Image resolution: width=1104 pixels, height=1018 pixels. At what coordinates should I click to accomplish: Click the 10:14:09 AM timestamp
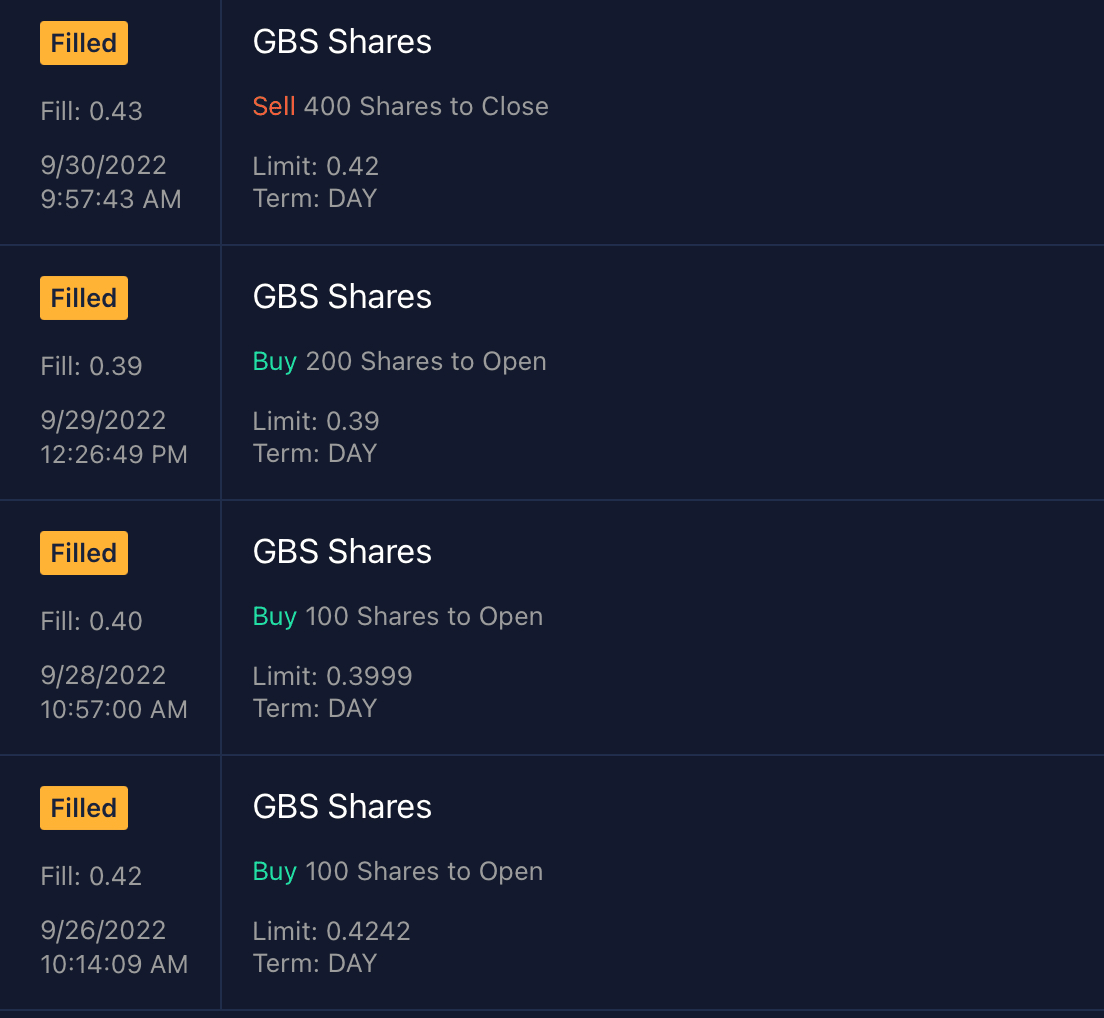pos(114,965)
